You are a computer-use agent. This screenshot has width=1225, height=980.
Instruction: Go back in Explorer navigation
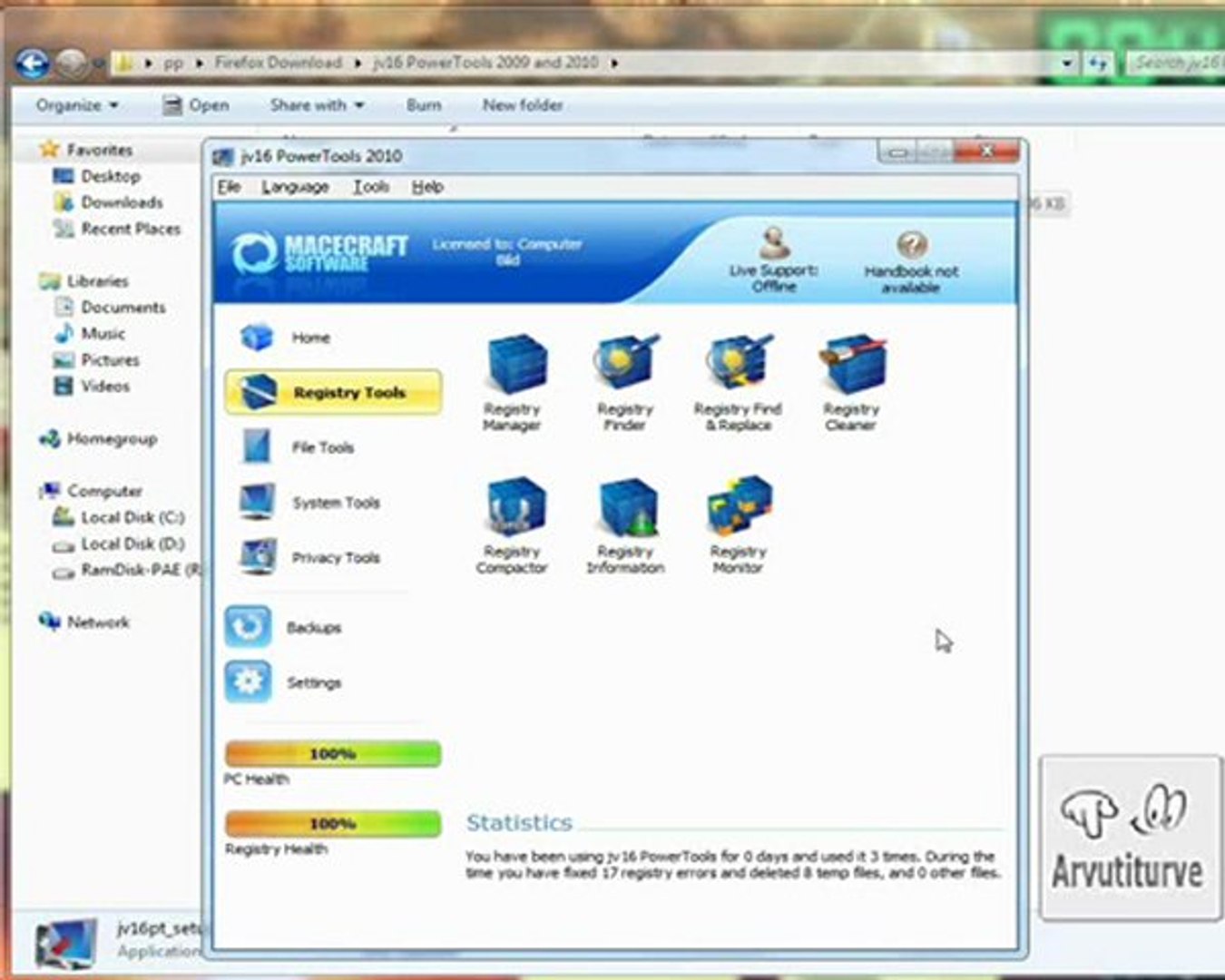pyautogui.click(x=33, y=64)
